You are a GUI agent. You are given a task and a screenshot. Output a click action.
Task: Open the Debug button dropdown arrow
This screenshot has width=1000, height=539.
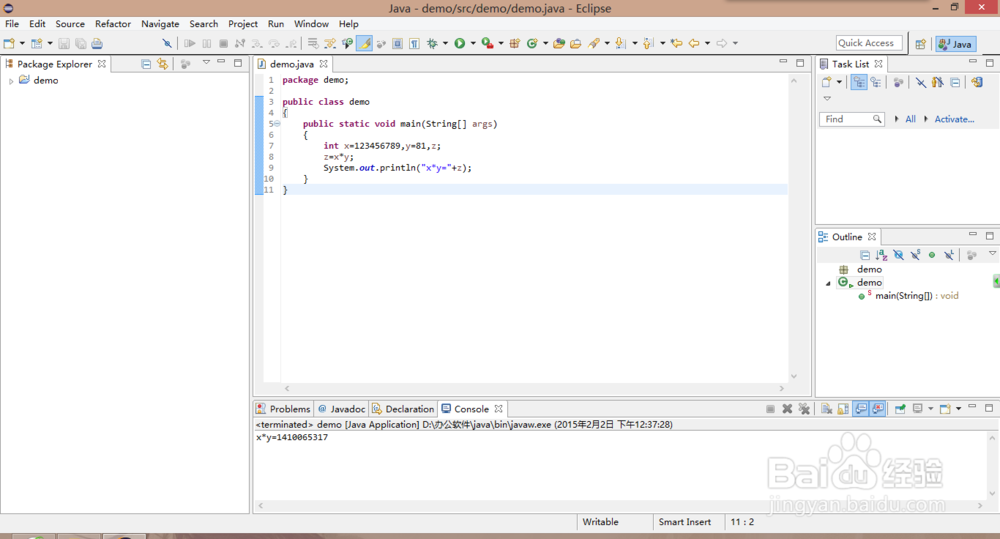[x=445, y=43]
